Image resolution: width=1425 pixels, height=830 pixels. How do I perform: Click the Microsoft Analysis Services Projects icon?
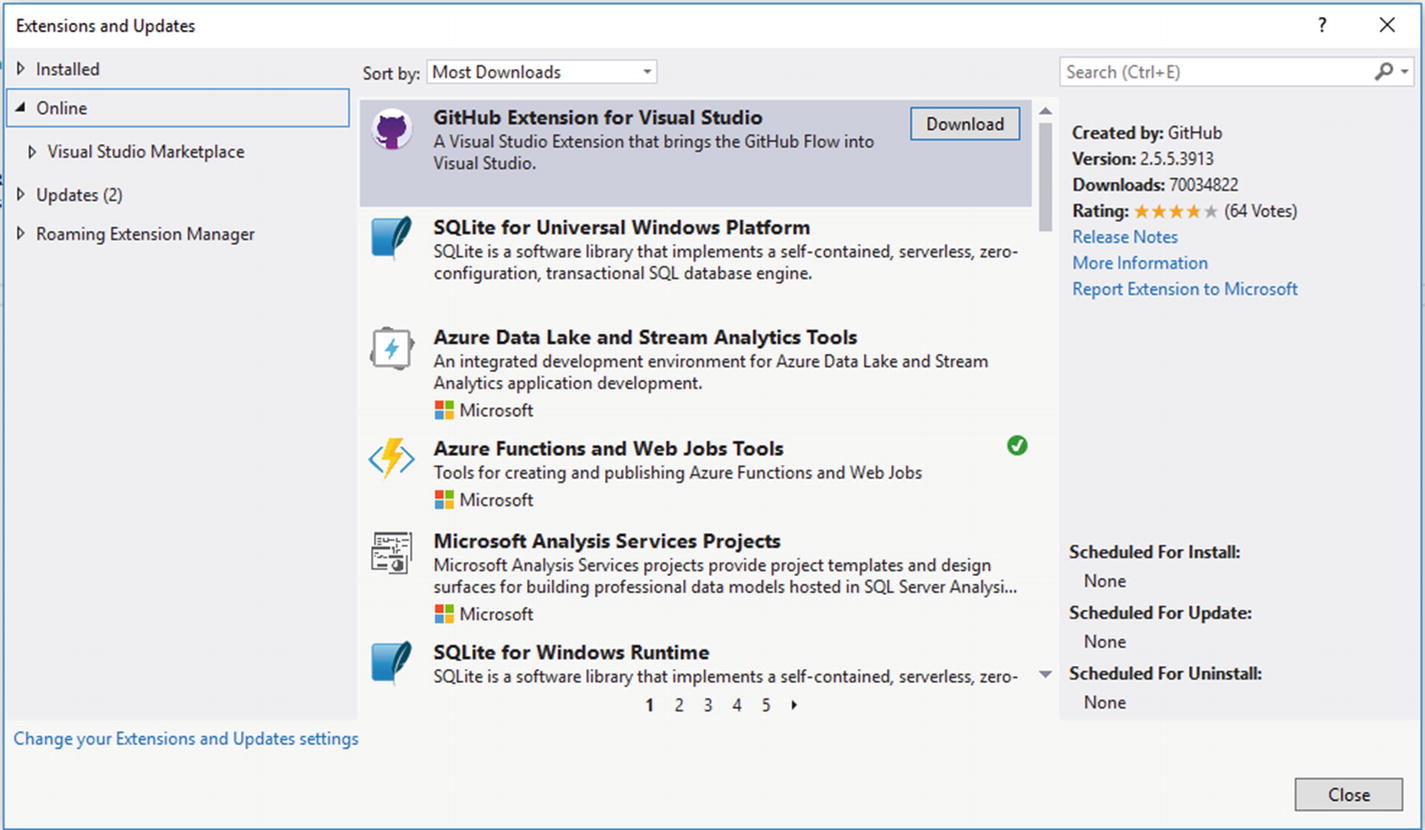click(392, 552)
